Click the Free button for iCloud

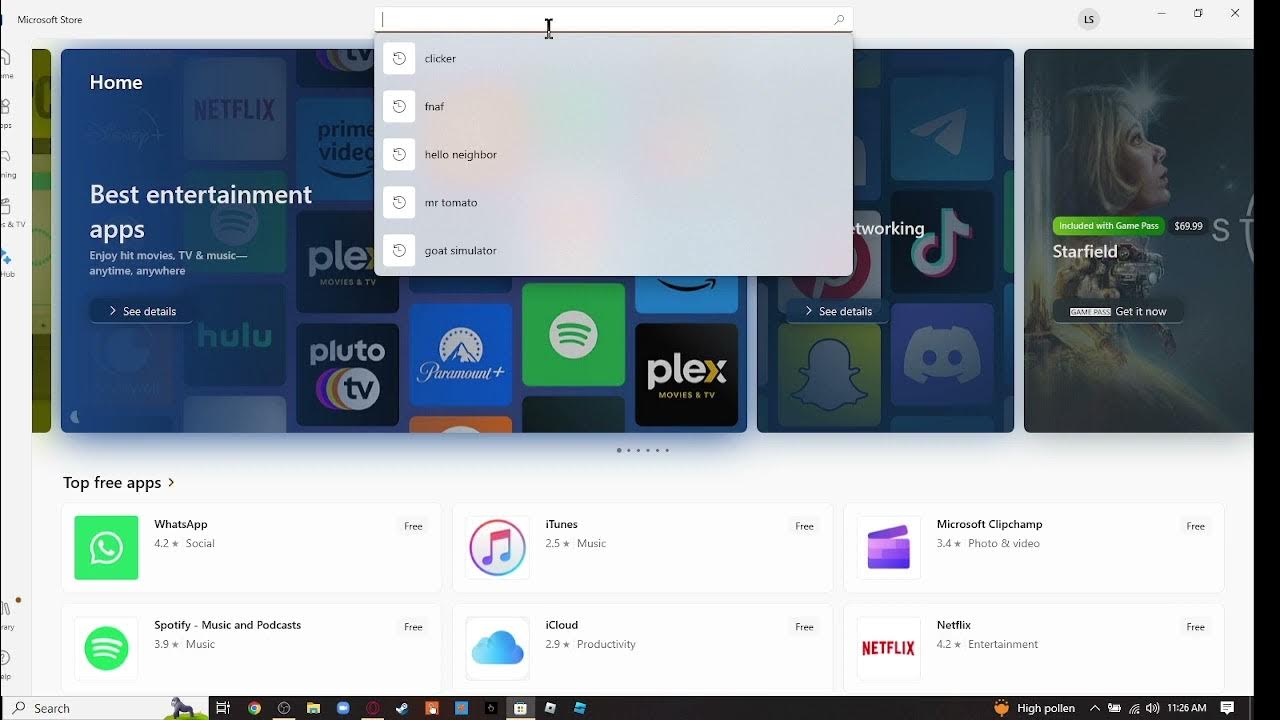pyautogui.click(x=804, y=627)
